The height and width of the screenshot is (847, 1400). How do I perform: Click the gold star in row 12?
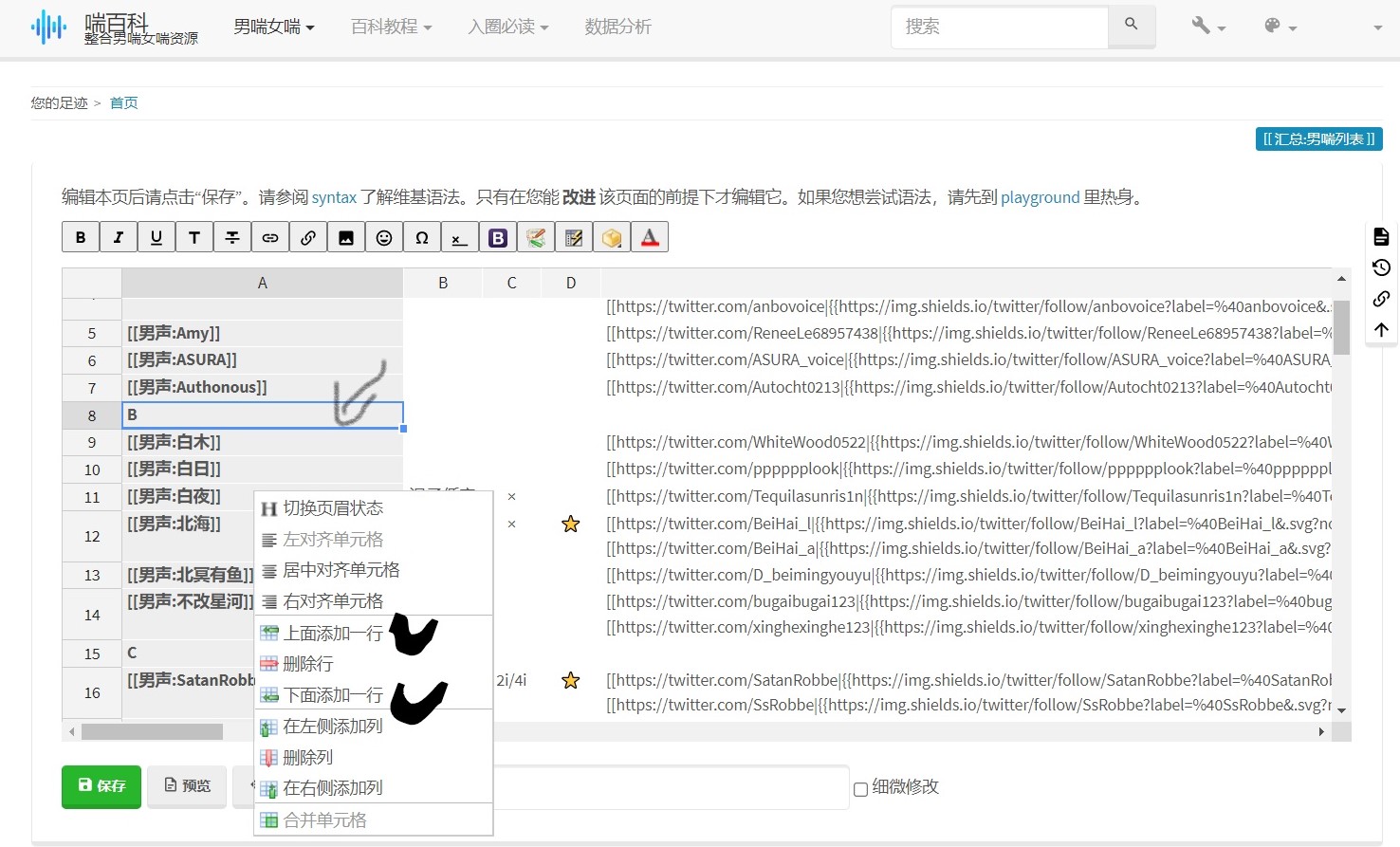tap(570, 524)
